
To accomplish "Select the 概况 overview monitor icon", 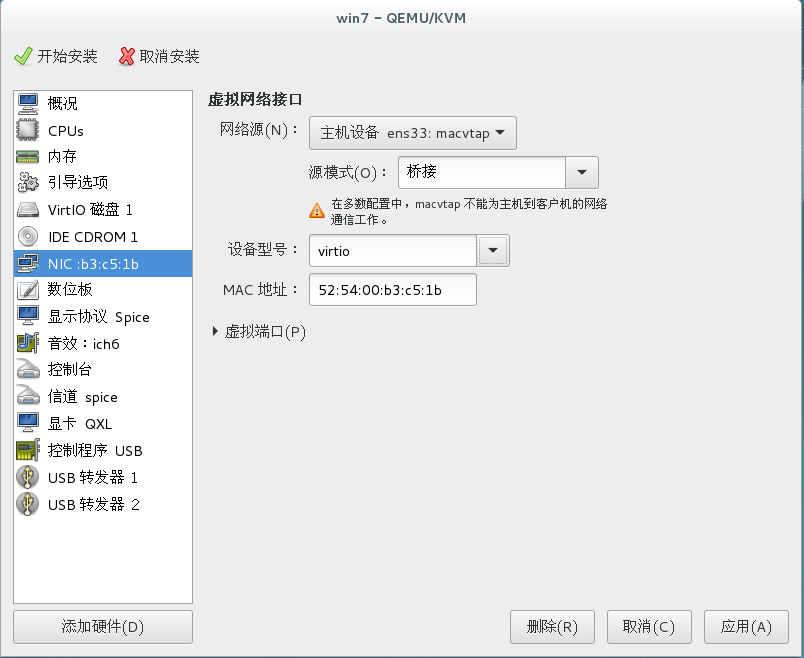I will (28, 104).
